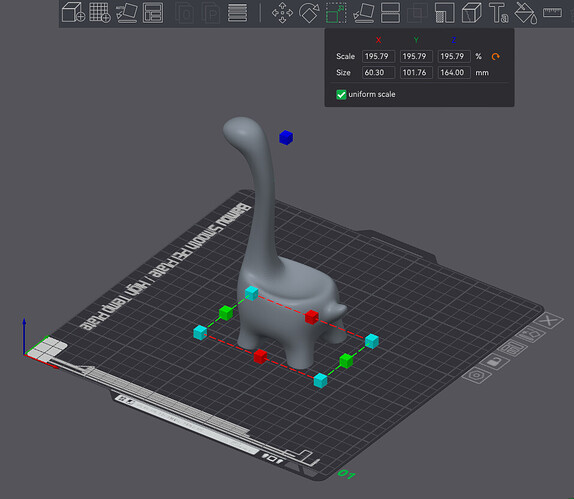Screen dimensions: 574x499
Task: Open the Variable layer height tool
Action: pyautogui.click(x=237, y=12)
